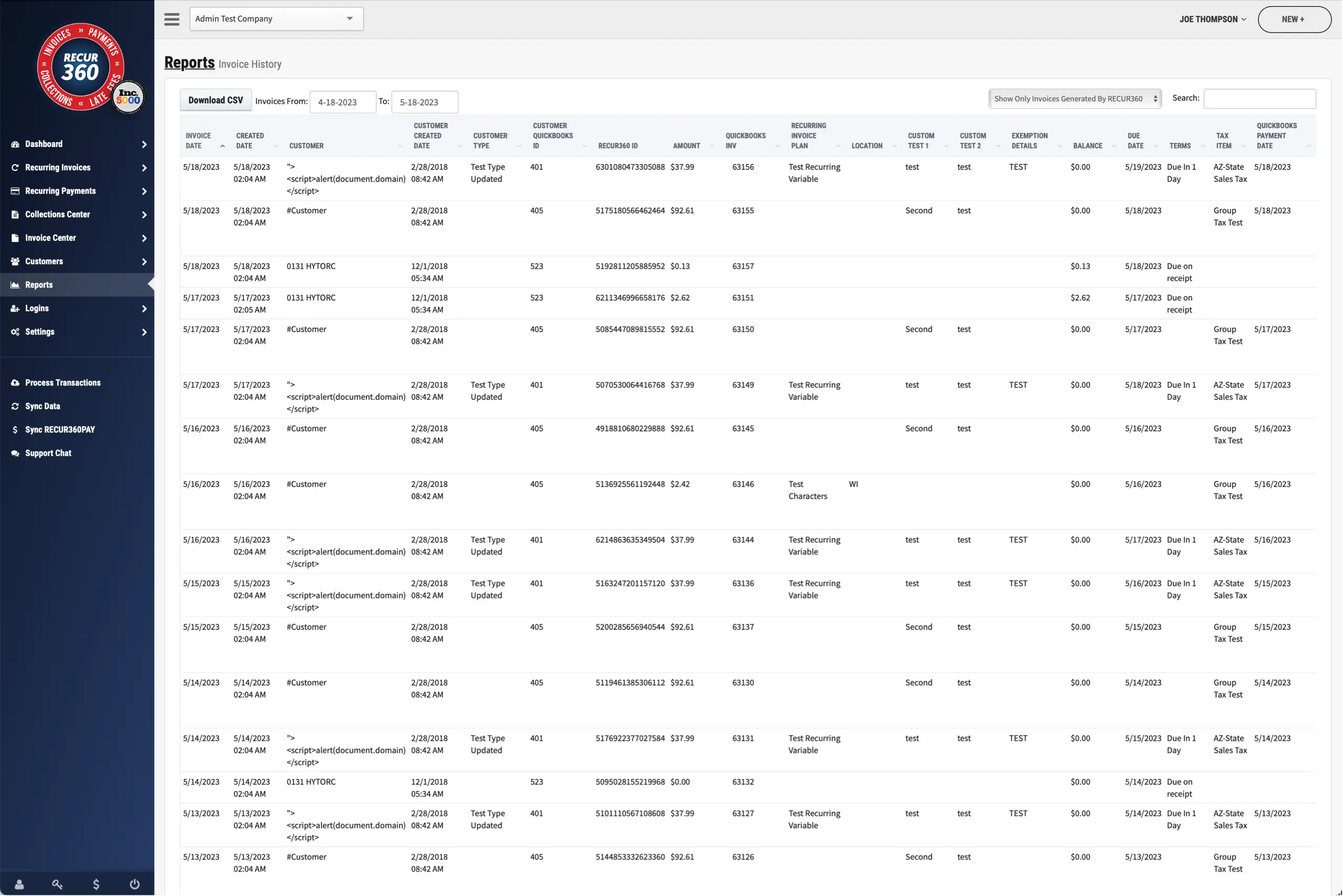Viewport: 1343px width, 896px height.
Task: Sort by Quickbooks Payment Date column header
Action: coord(1283,136)
